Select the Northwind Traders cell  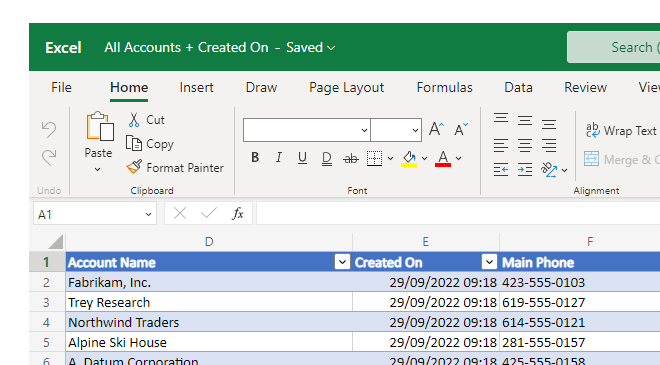(209, 322)
